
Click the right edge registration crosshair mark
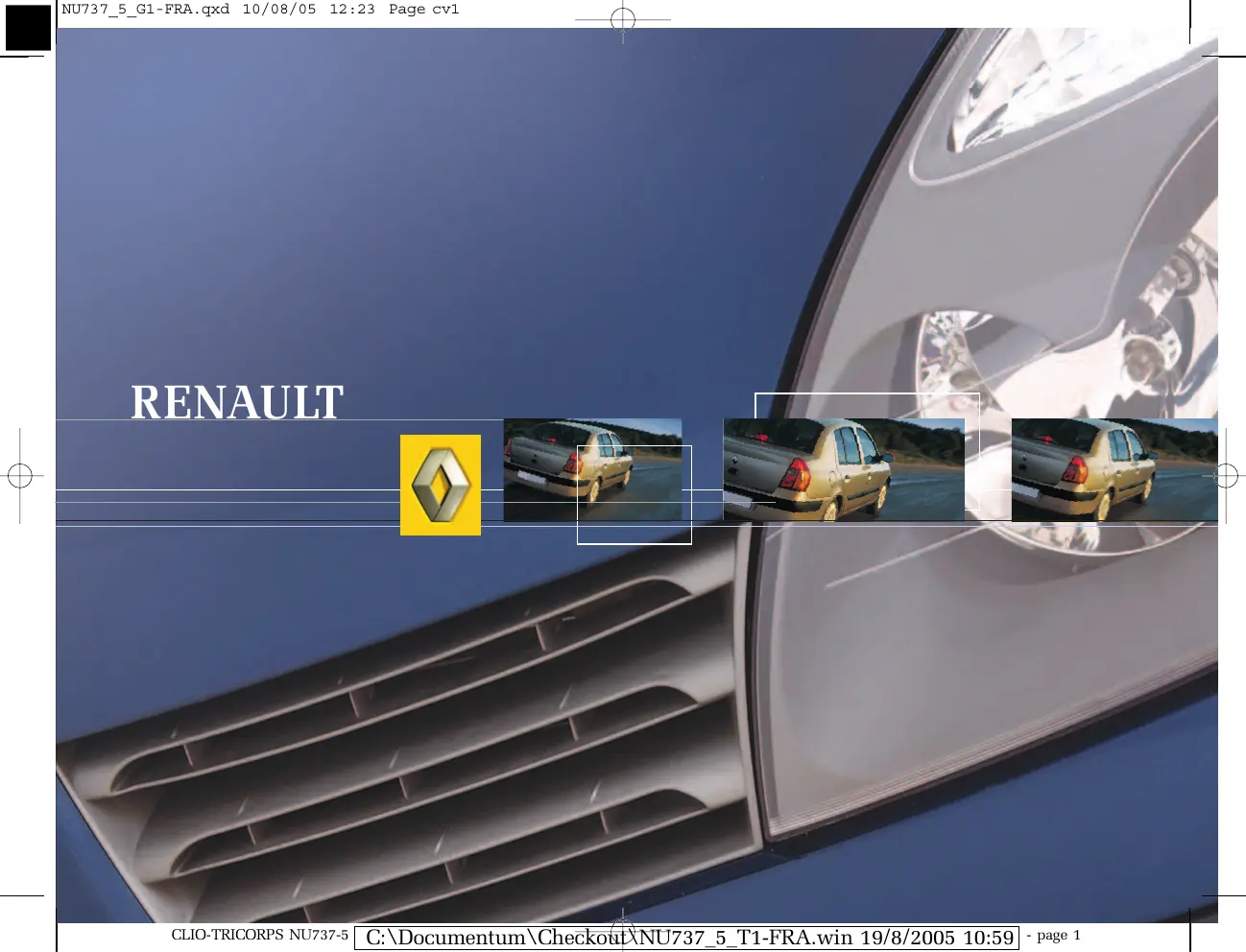[x=1226, y=475]
